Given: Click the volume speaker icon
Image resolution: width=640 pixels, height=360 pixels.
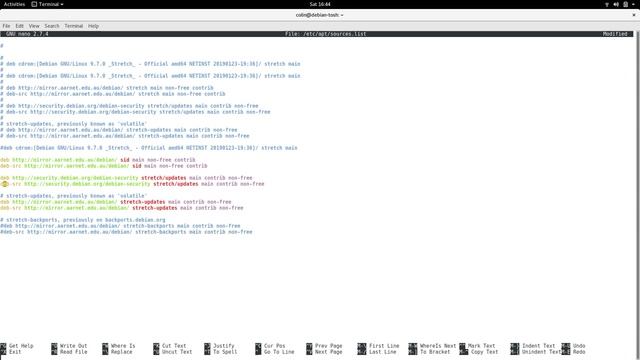Looking at the screenshot, I should (x=616, y=4).
